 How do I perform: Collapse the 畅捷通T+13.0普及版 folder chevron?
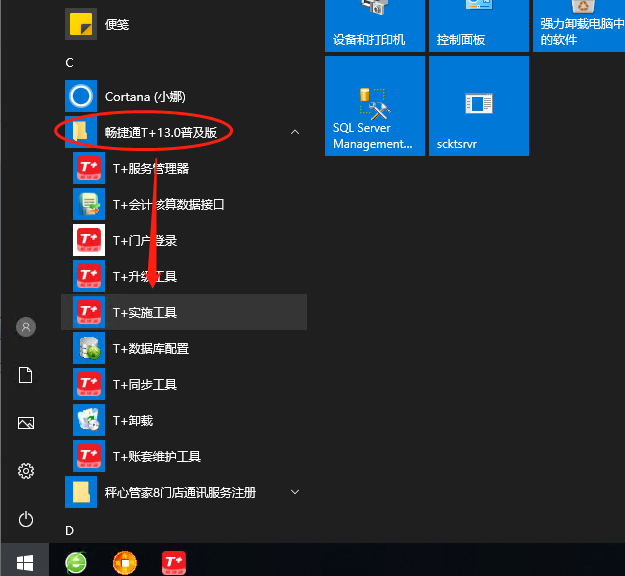295,132
